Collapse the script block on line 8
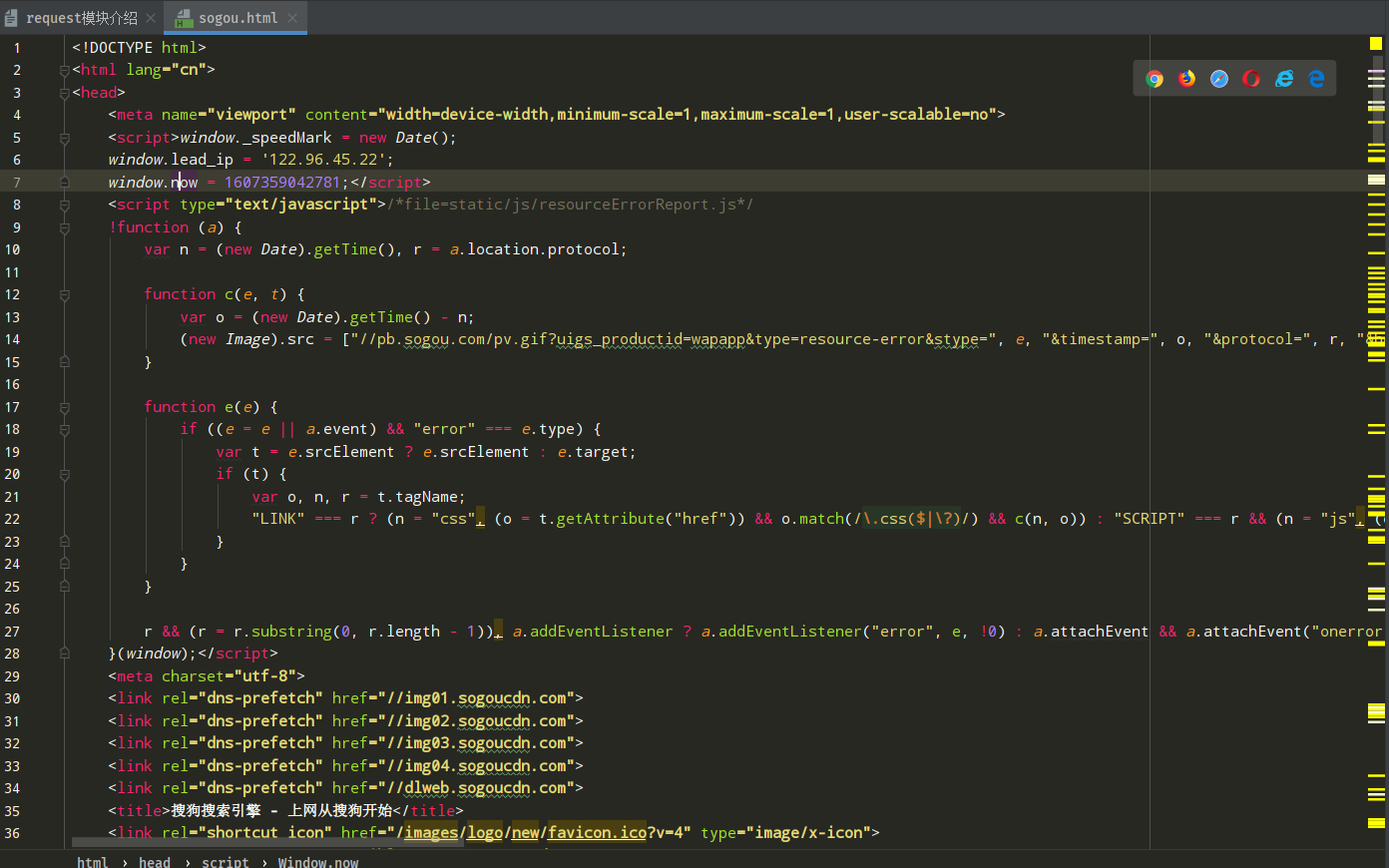This screenshot has height=868, width=1389. pyautogui.click(x=64, y=205)
